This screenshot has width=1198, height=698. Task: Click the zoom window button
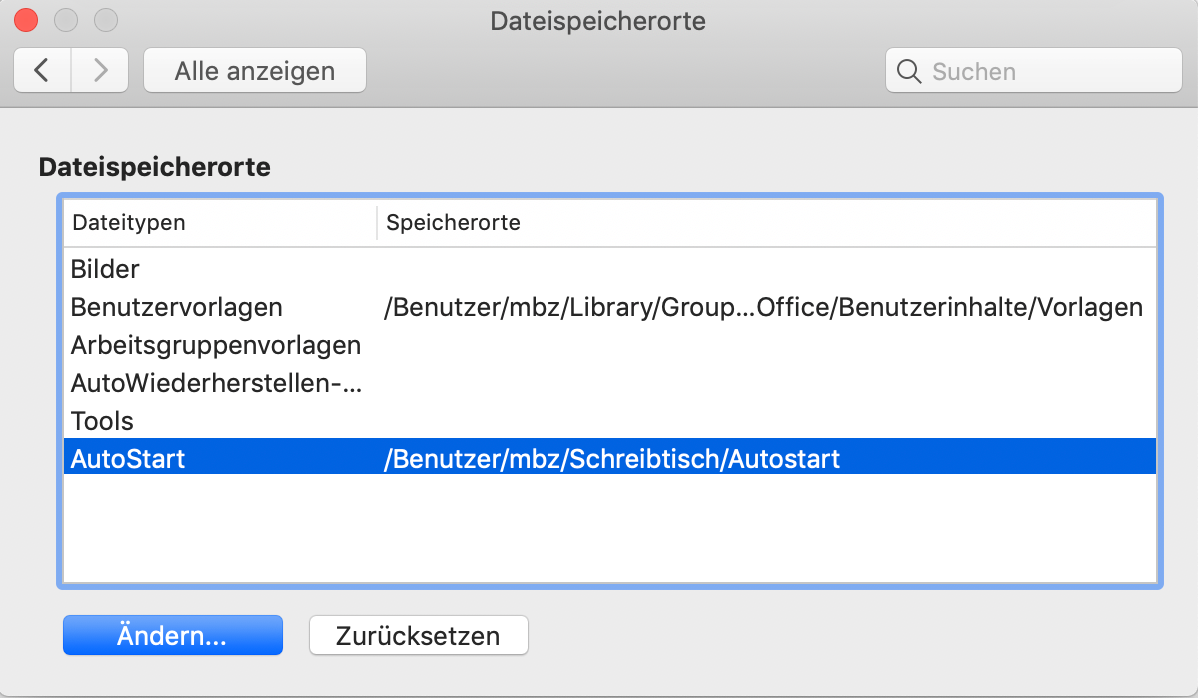(105, 21)
